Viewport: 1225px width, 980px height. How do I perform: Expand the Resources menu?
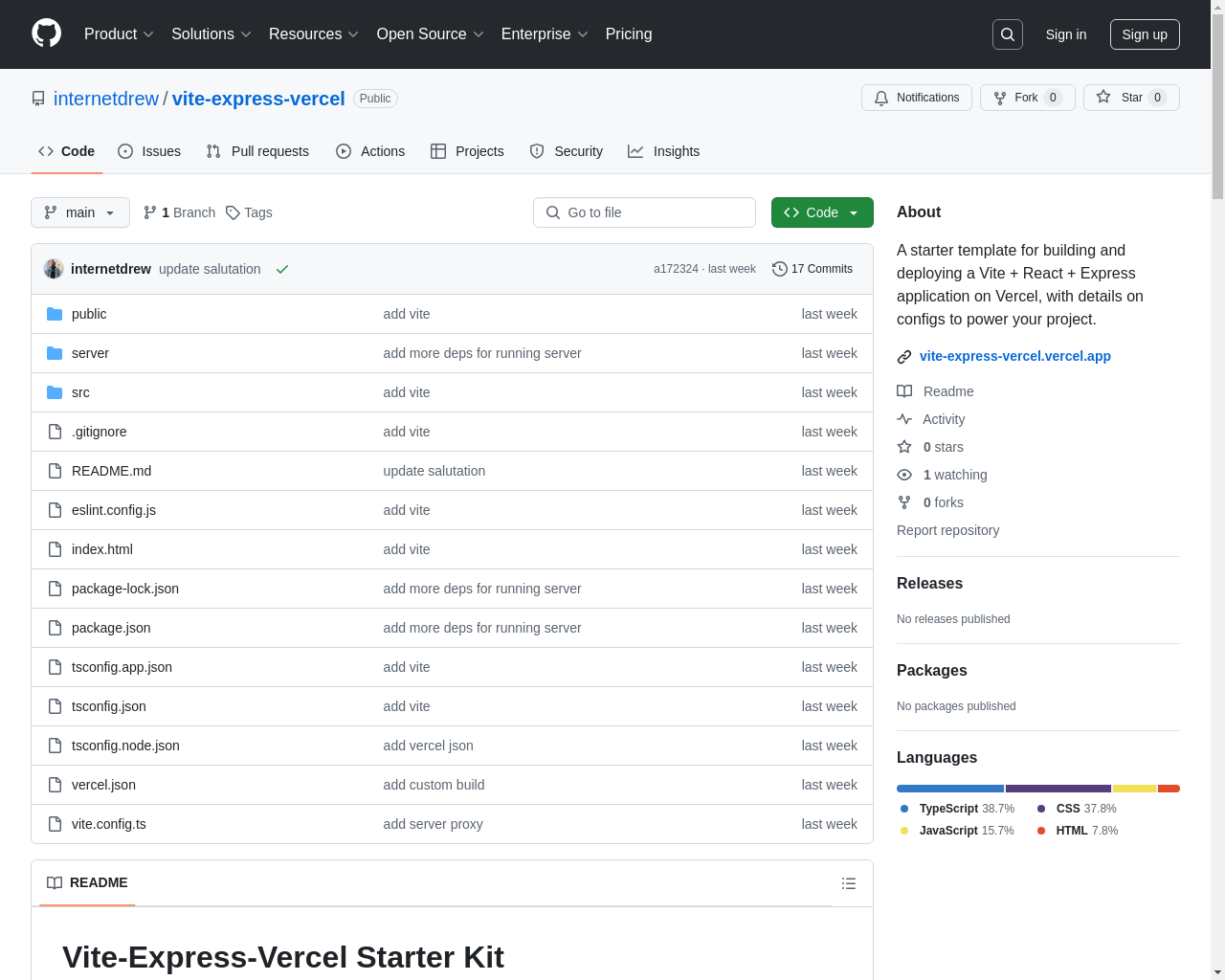click(314, 34)
